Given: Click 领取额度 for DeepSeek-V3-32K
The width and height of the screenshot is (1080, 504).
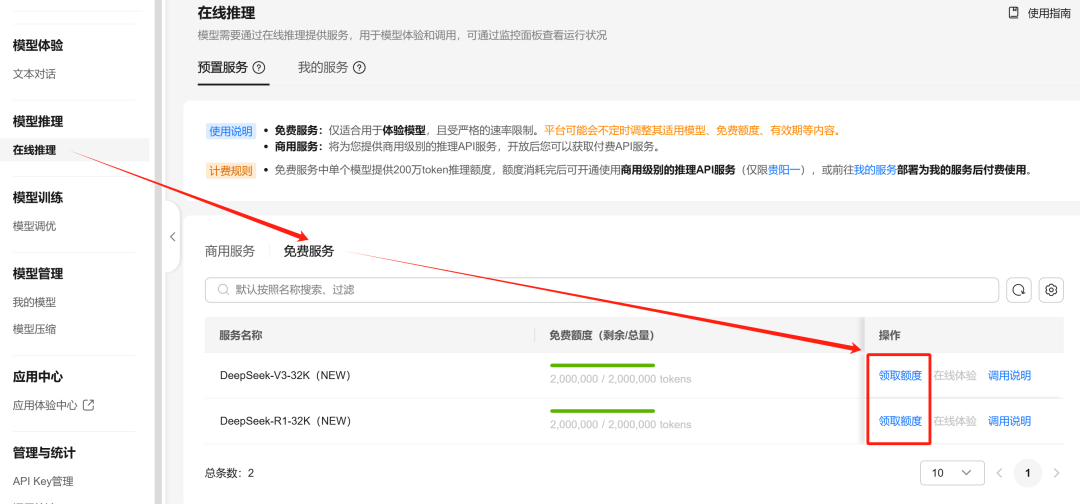Looking at the screenshot, I should (x=900, y=375).
